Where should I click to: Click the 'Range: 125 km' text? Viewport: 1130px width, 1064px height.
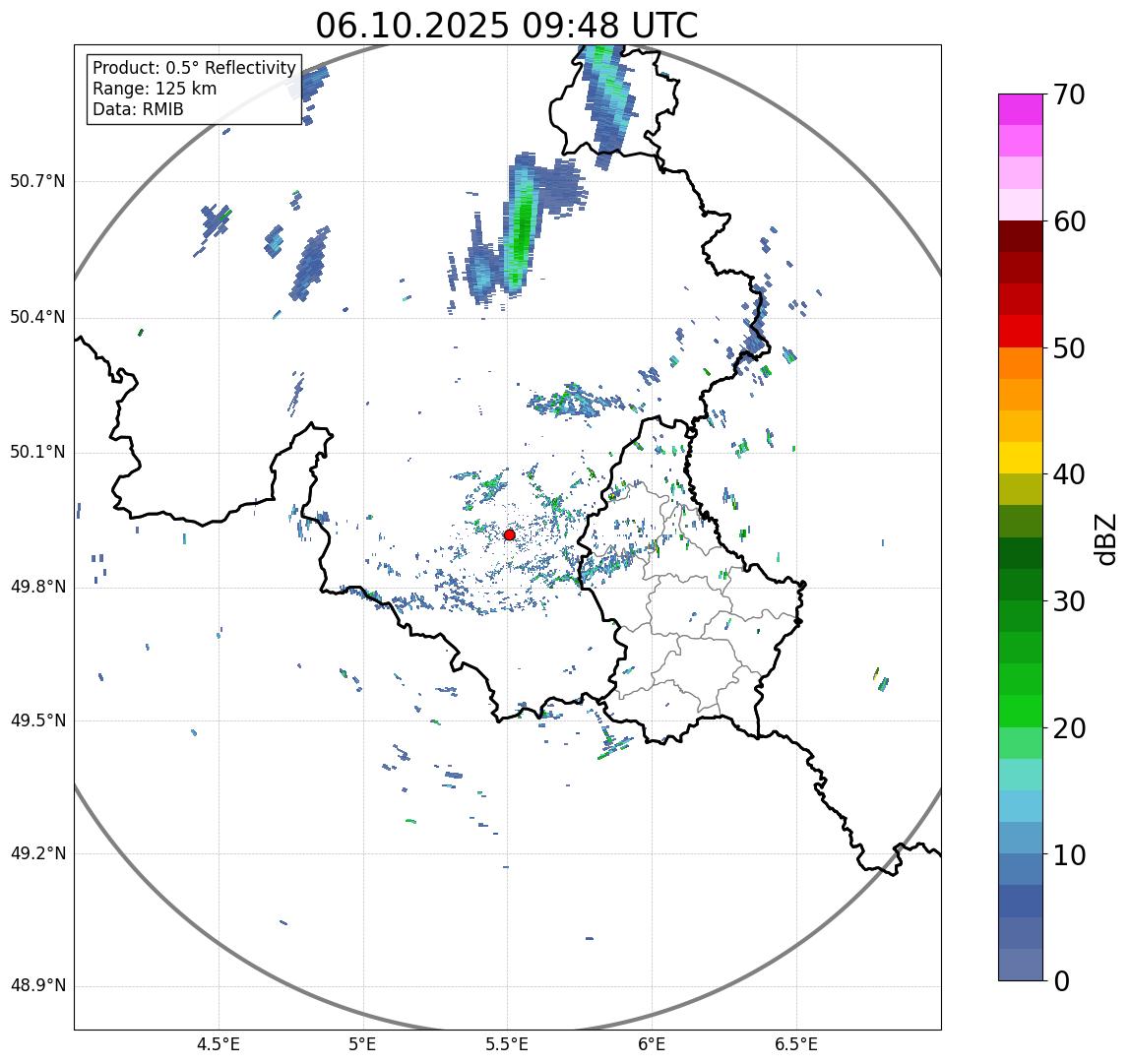point(155,89)
